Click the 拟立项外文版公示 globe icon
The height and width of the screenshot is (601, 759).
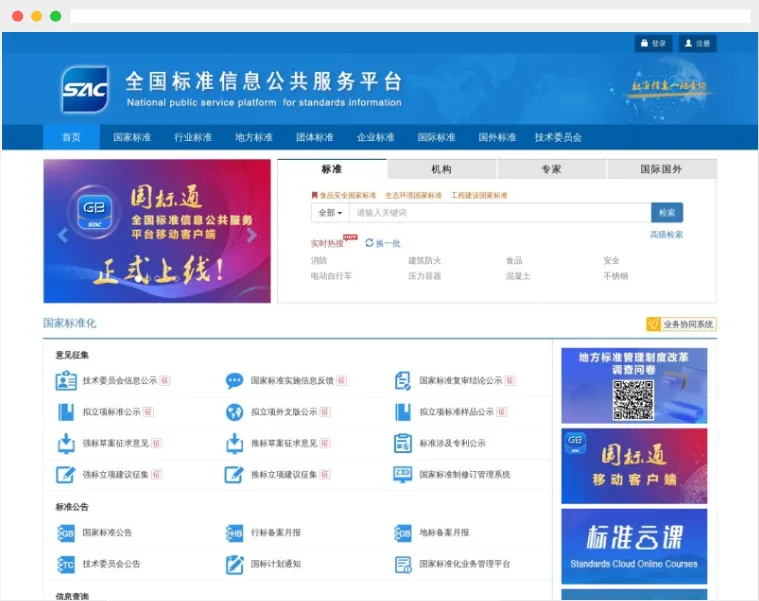pyautogui.click(x=234, y=412)
